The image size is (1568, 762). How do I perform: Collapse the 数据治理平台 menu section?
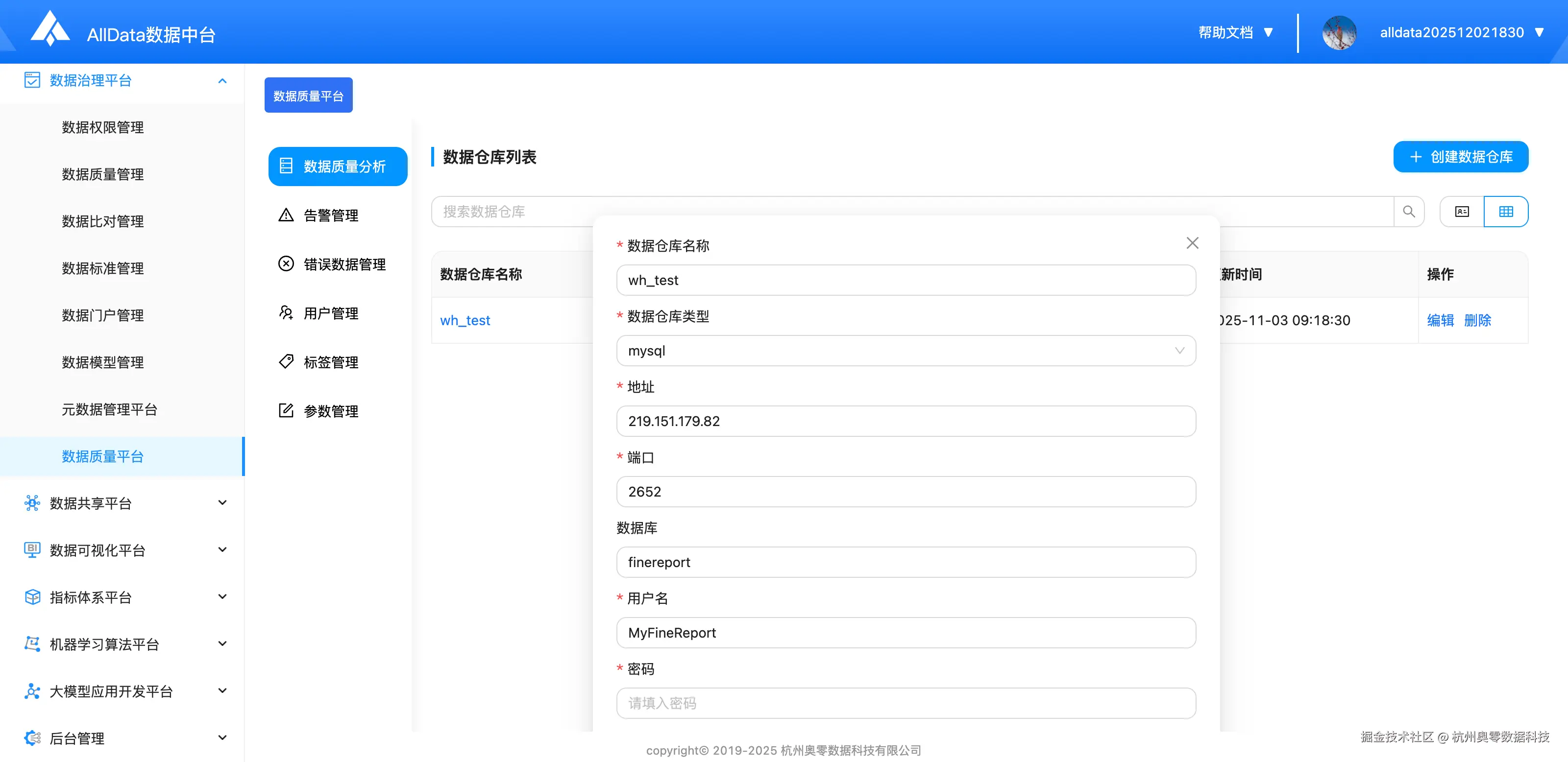[222, 81]
